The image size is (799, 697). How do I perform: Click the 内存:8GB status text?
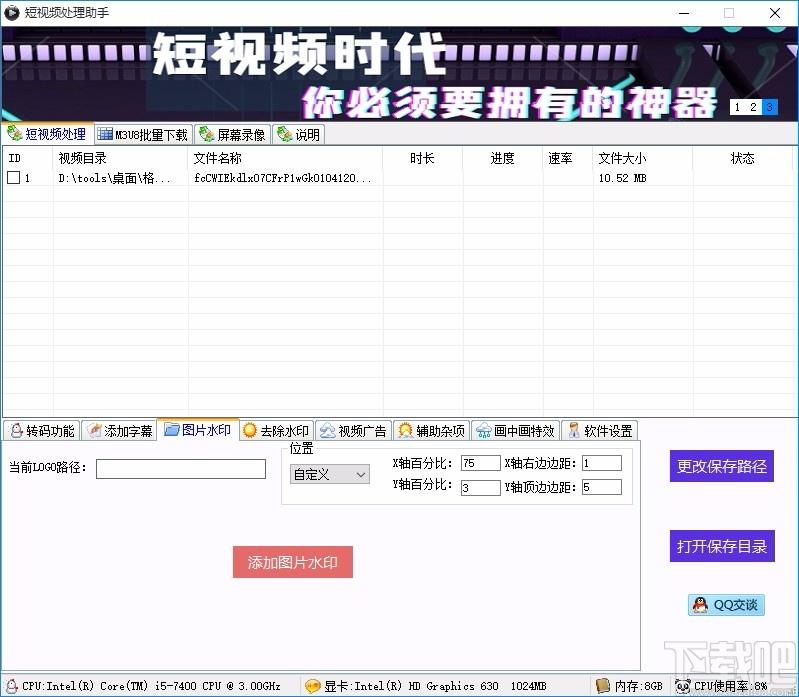coord(638,686)
